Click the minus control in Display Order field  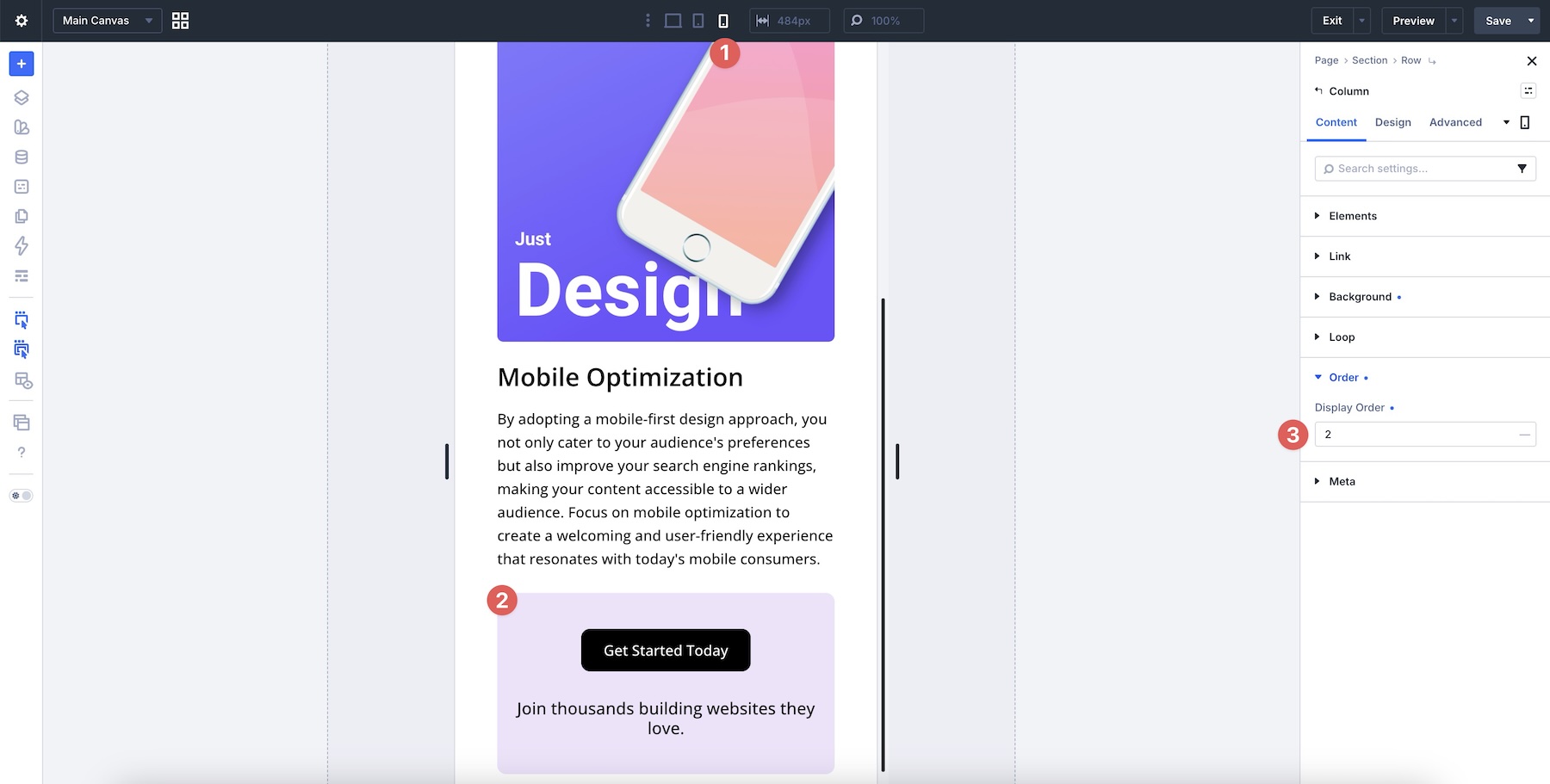(1525, 435)
